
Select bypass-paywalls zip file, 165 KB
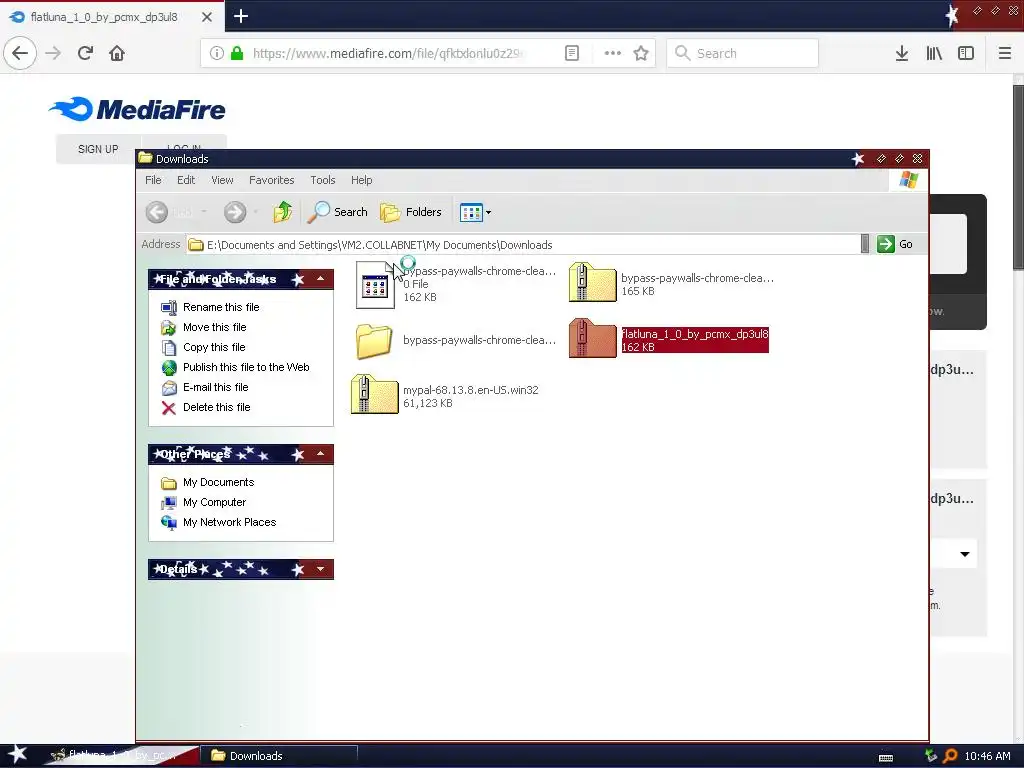(x=671, y=284)
